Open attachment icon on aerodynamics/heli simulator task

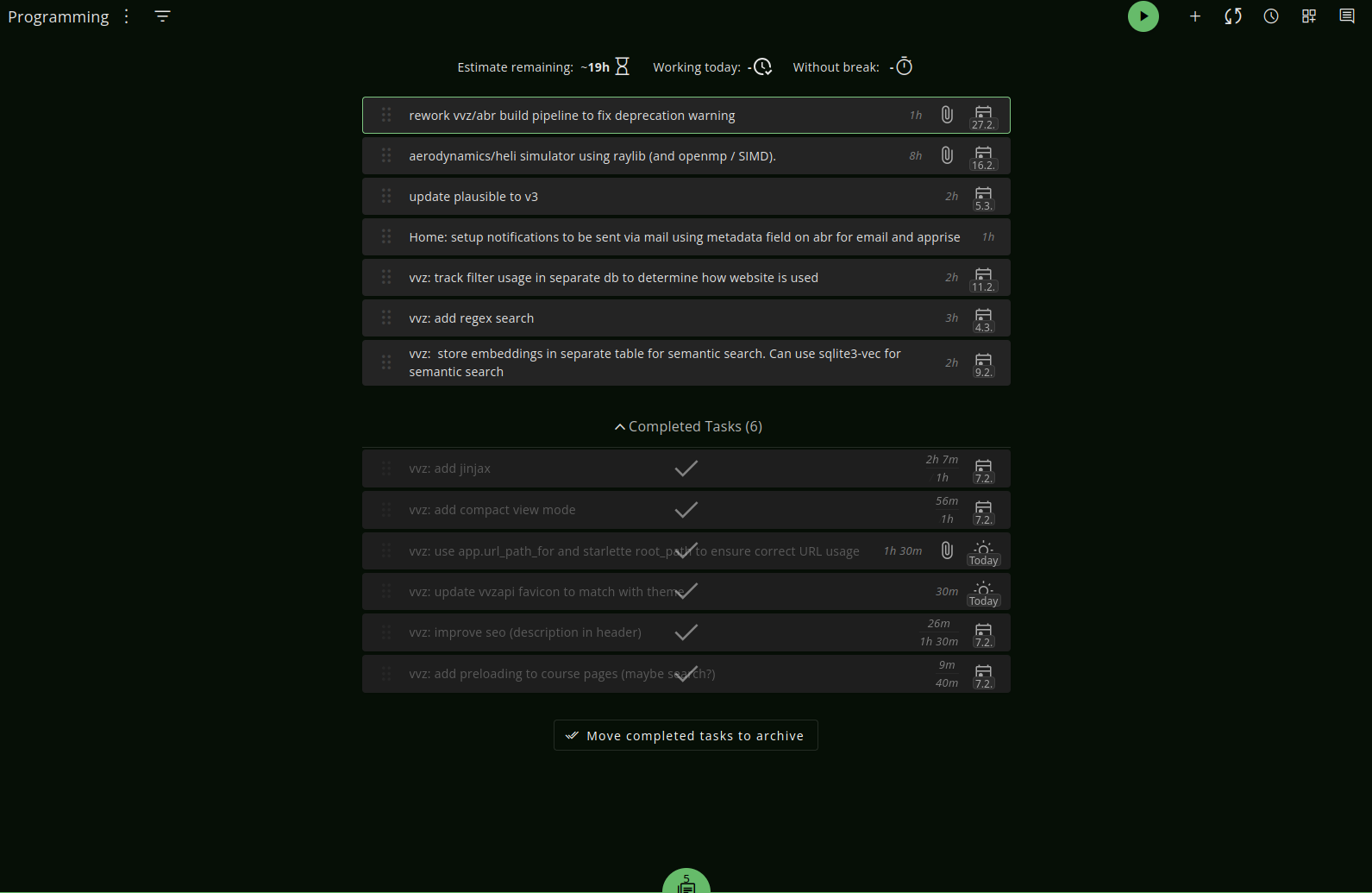(946, 155)
